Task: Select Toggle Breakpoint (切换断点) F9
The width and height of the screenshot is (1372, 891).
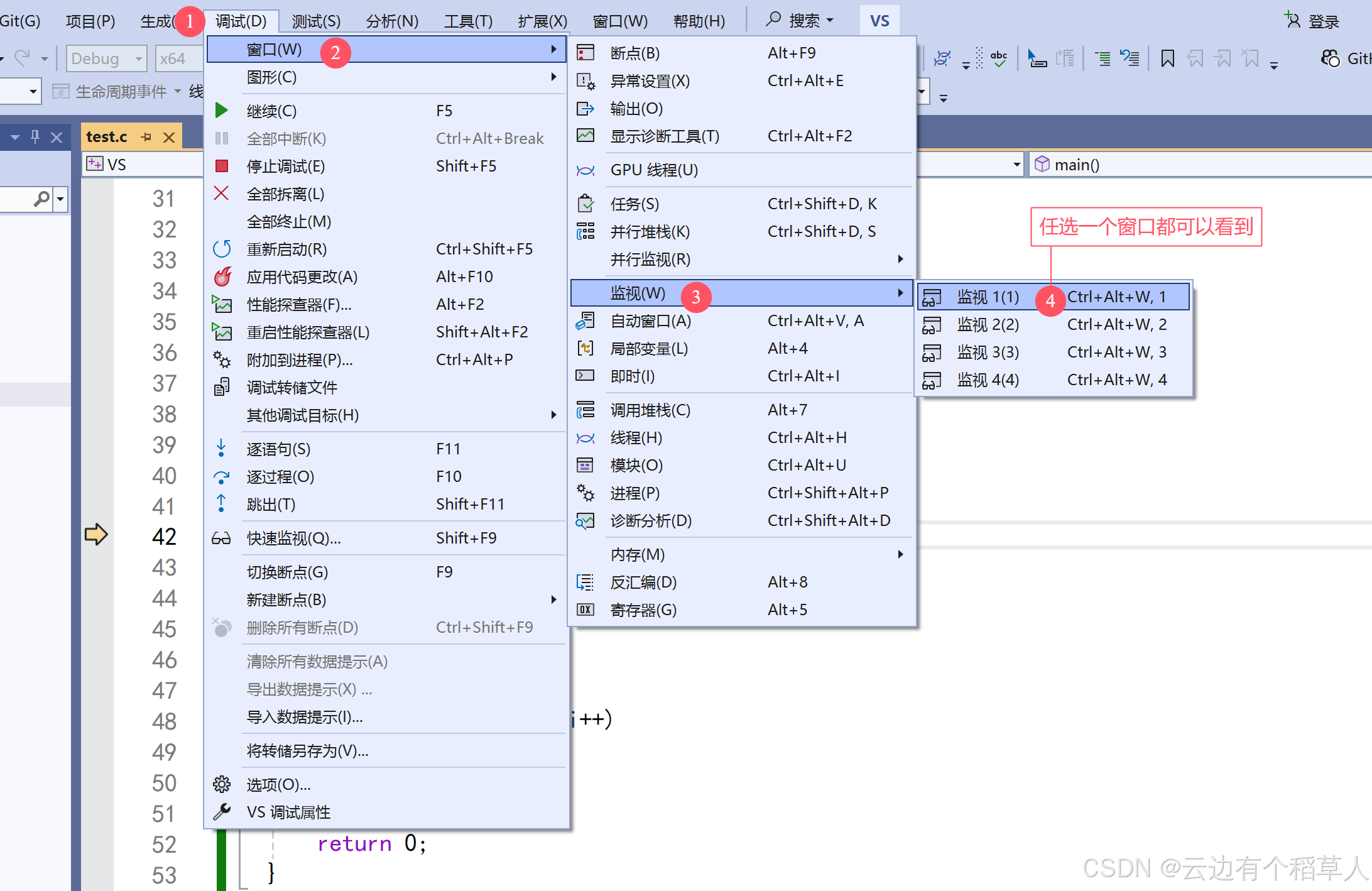Action: click(x=287, y=572)
